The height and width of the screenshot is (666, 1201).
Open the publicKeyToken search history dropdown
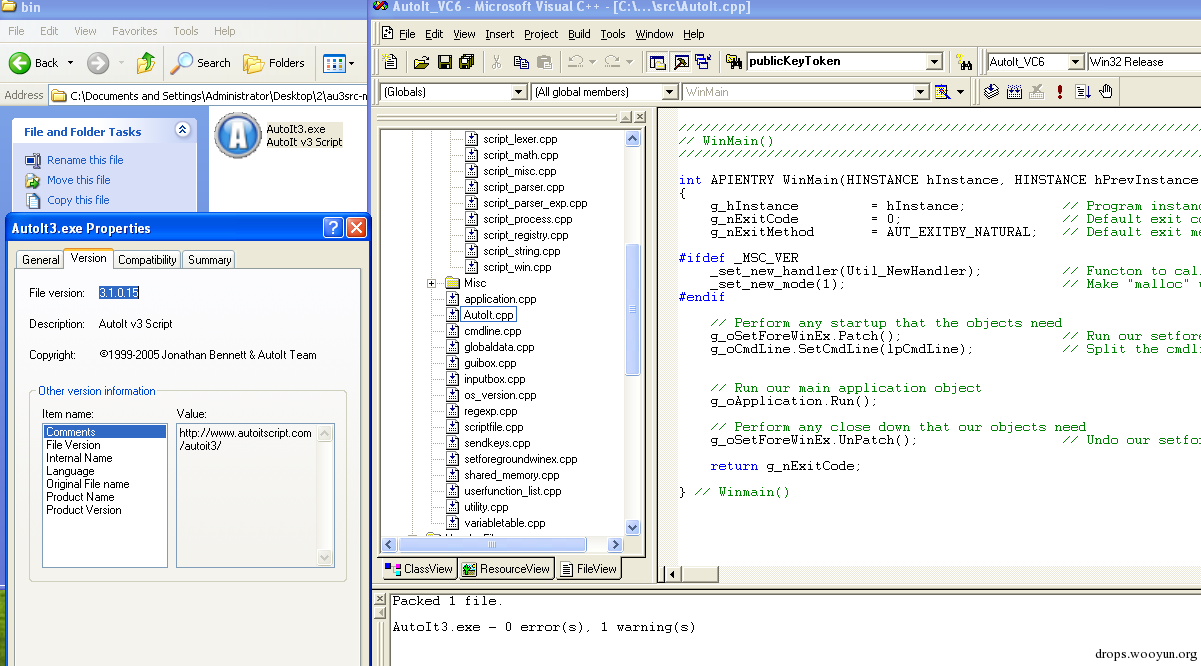pyautogui.click(x=932, y=61)
